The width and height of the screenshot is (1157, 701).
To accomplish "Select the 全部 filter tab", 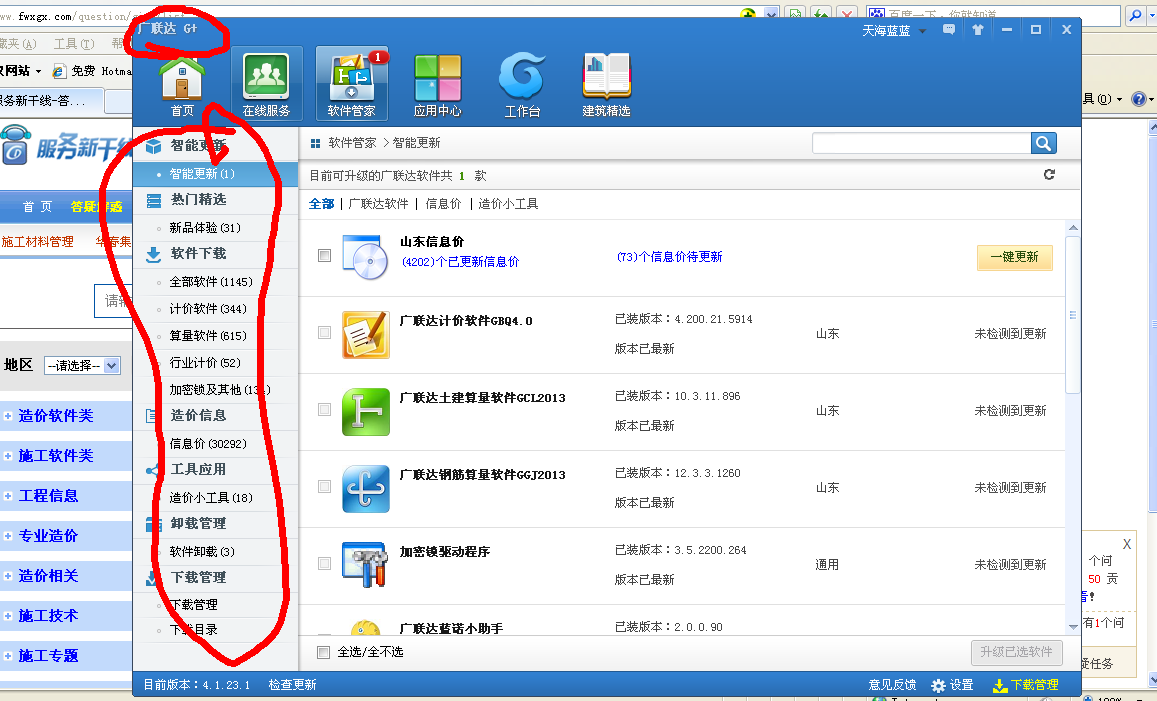I will tap(322, 204).
